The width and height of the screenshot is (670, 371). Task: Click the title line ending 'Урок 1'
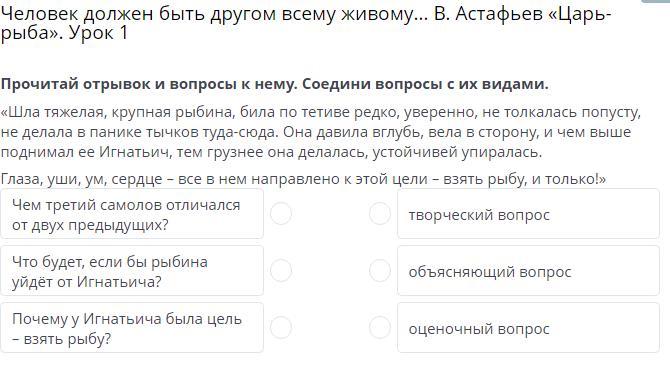(65, 33)
